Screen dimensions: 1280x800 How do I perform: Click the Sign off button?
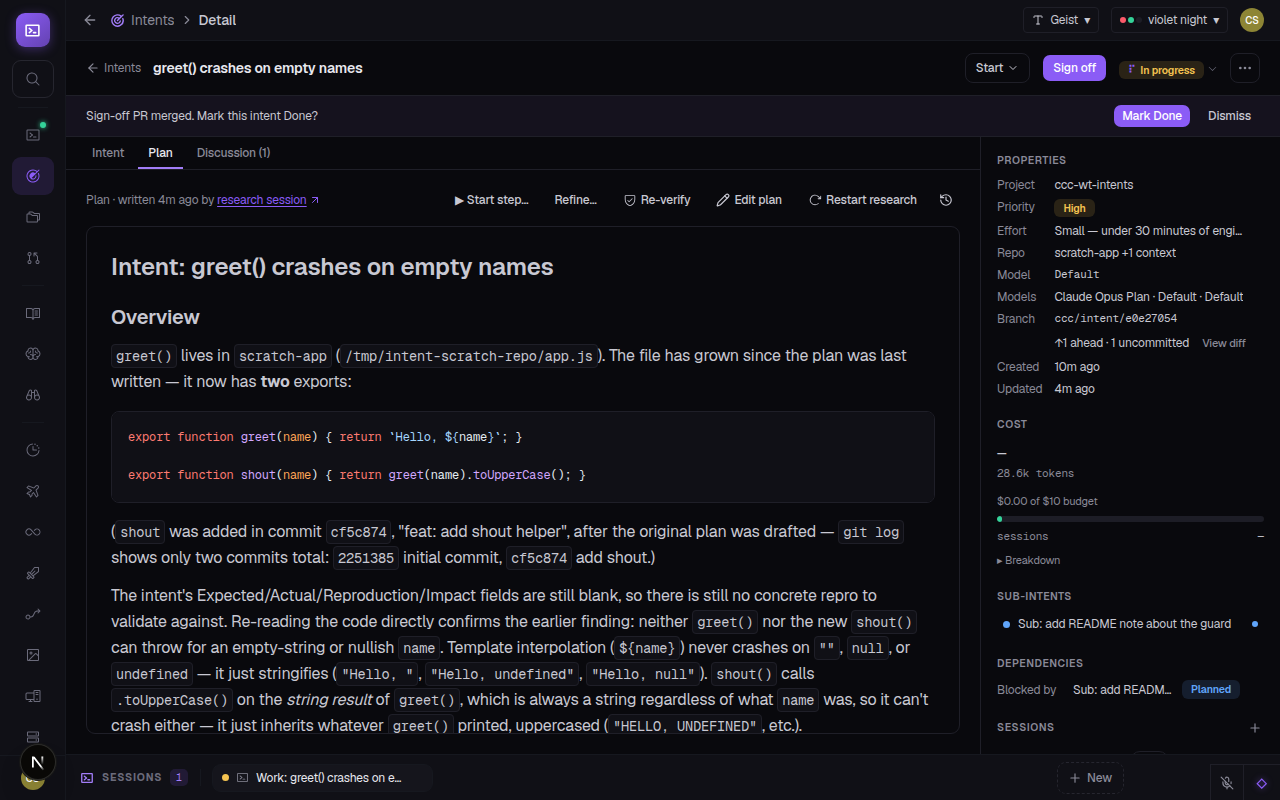pos(1074,68)
